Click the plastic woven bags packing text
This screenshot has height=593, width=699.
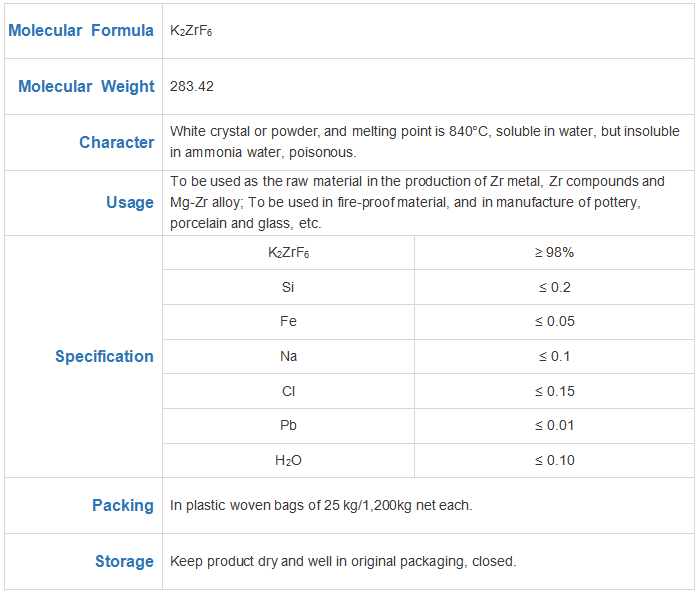point(321,505)
